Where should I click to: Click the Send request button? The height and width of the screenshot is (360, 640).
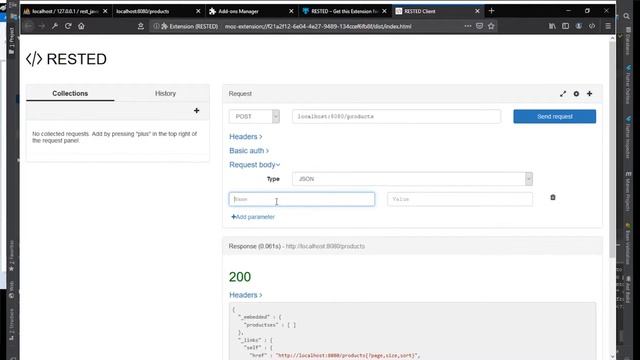click(554, 116)
